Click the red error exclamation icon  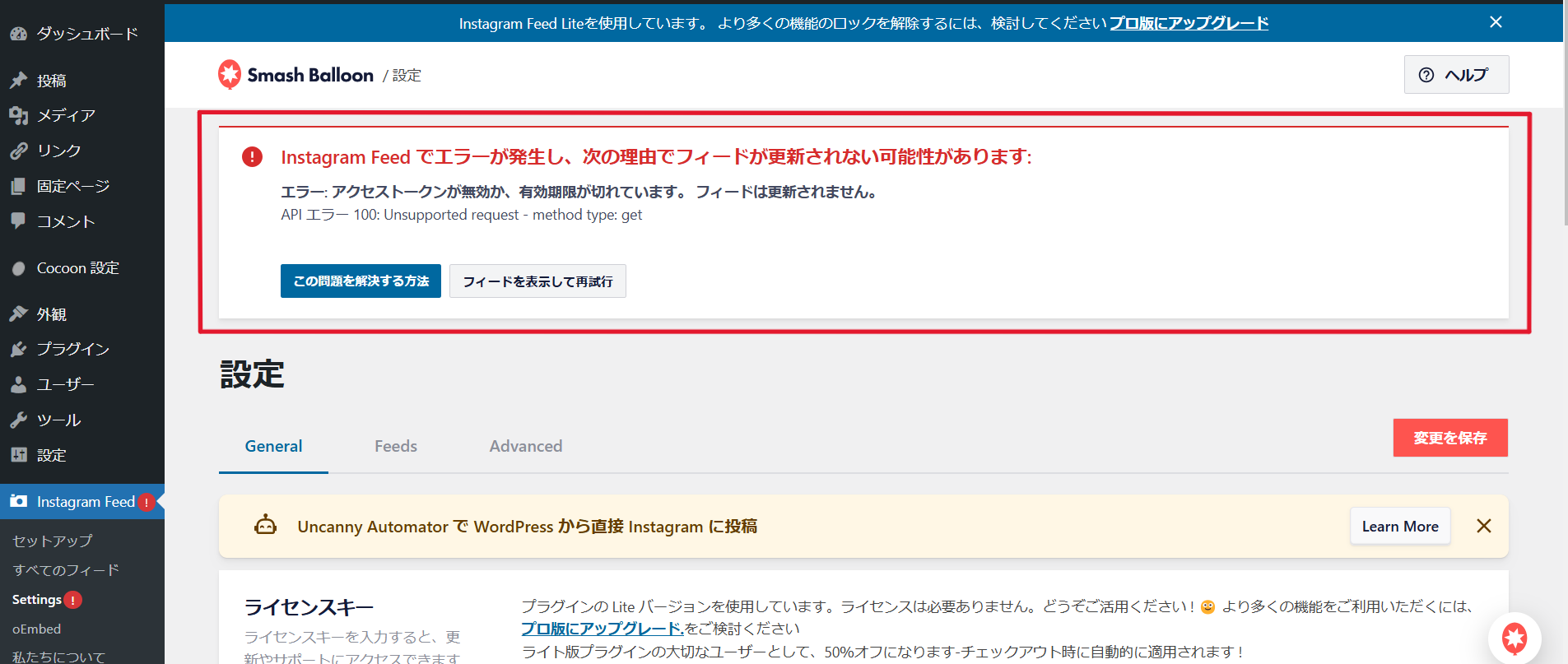pyautogui.click(x=252, y=156)
